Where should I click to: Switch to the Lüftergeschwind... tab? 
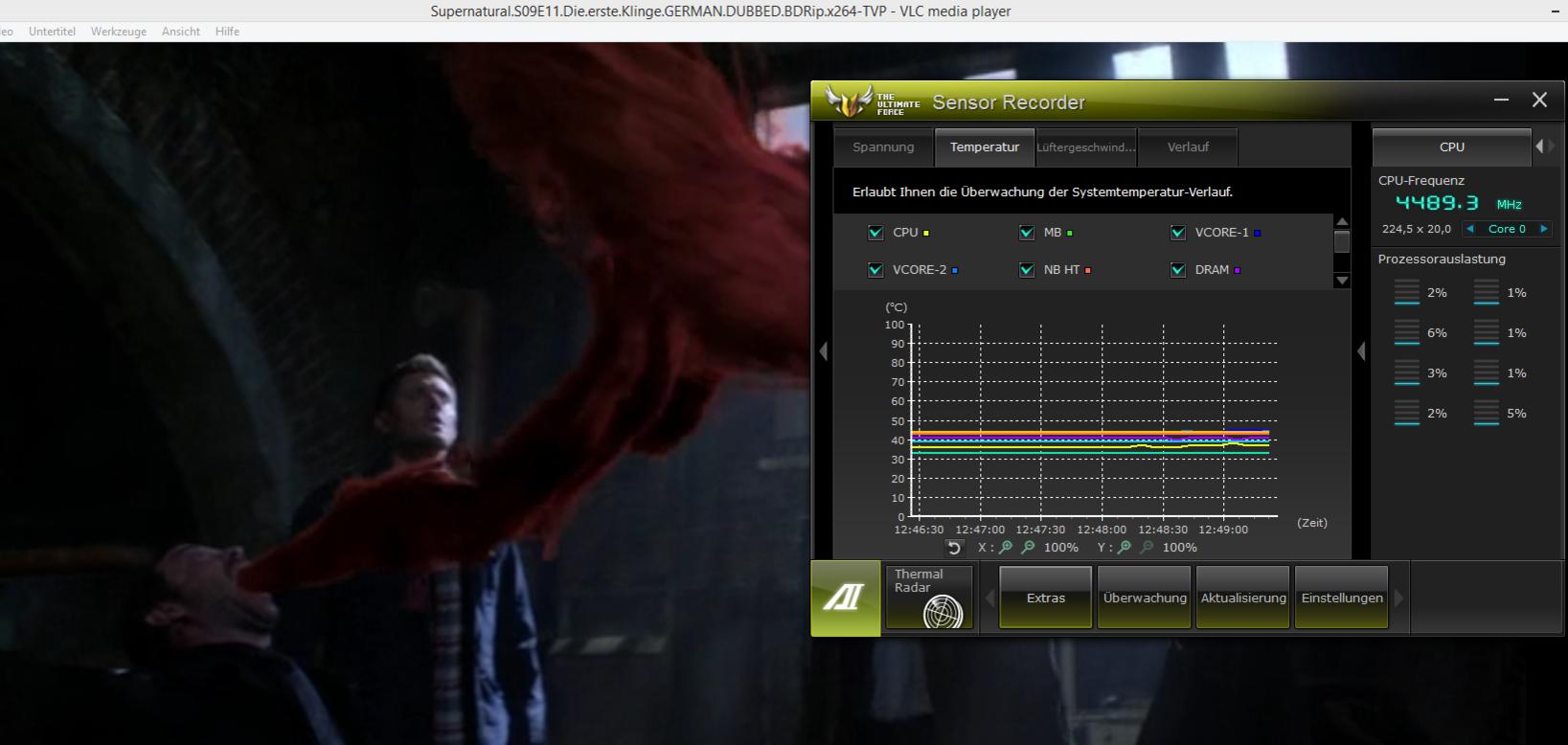tap(1086, 147)
